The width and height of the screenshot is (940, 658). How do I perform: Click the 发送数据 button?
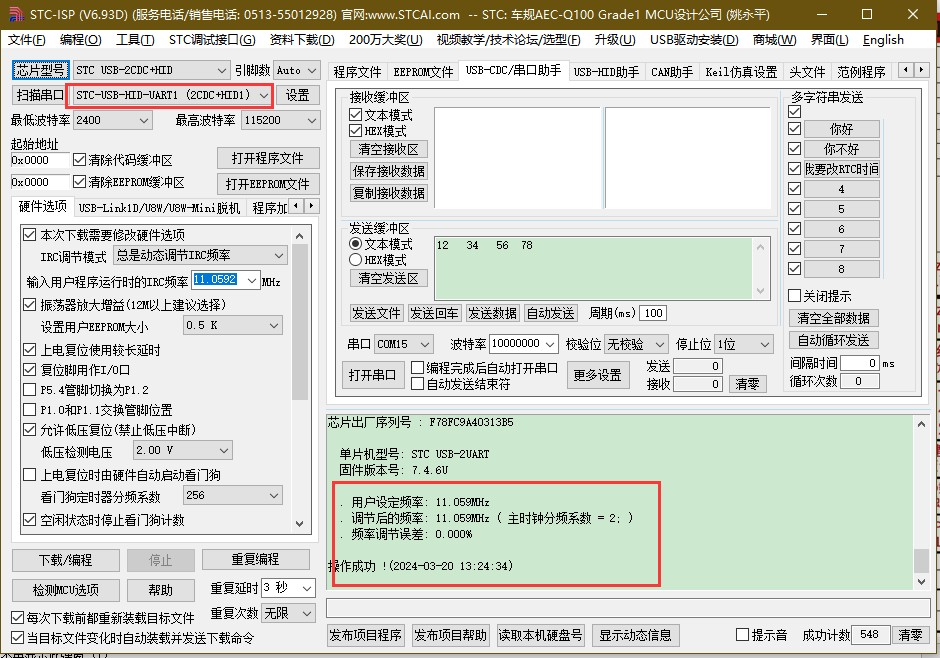[492, 313]
